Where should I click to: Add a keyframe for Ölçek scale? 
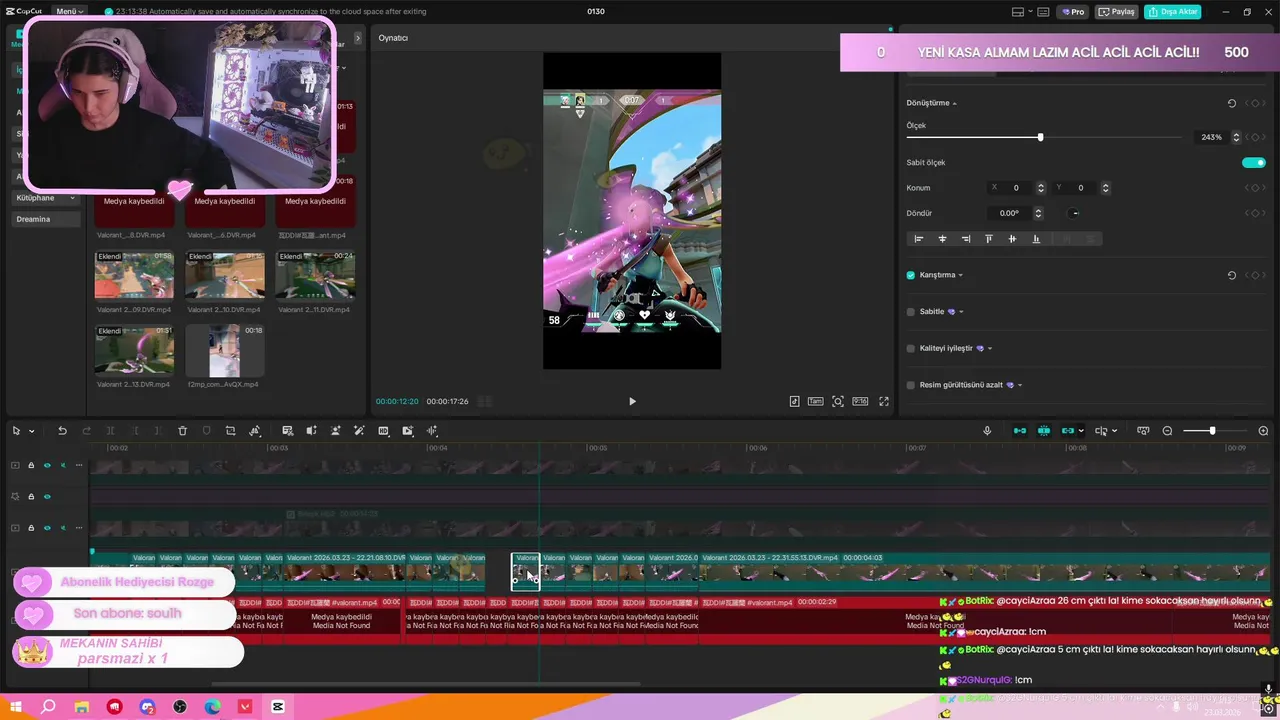[x=1255, y=137]
